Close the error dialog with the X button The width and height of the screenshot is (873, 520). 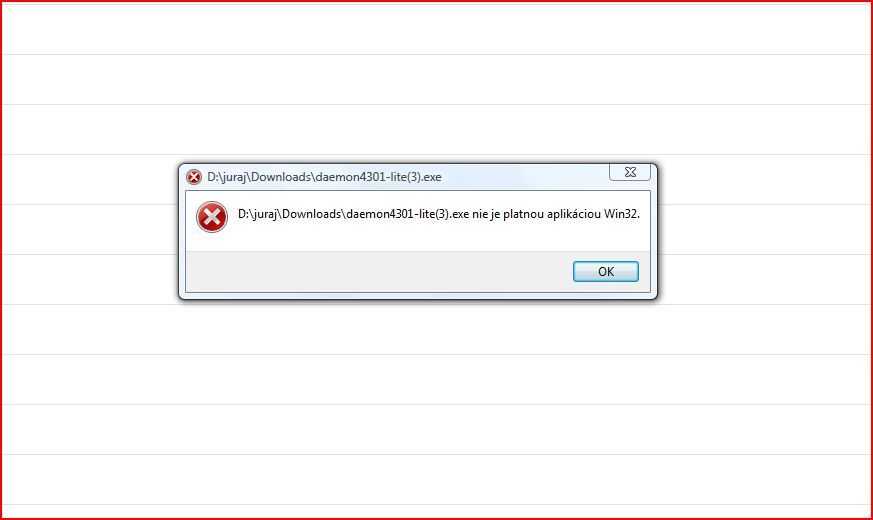(x=630, y=172)
